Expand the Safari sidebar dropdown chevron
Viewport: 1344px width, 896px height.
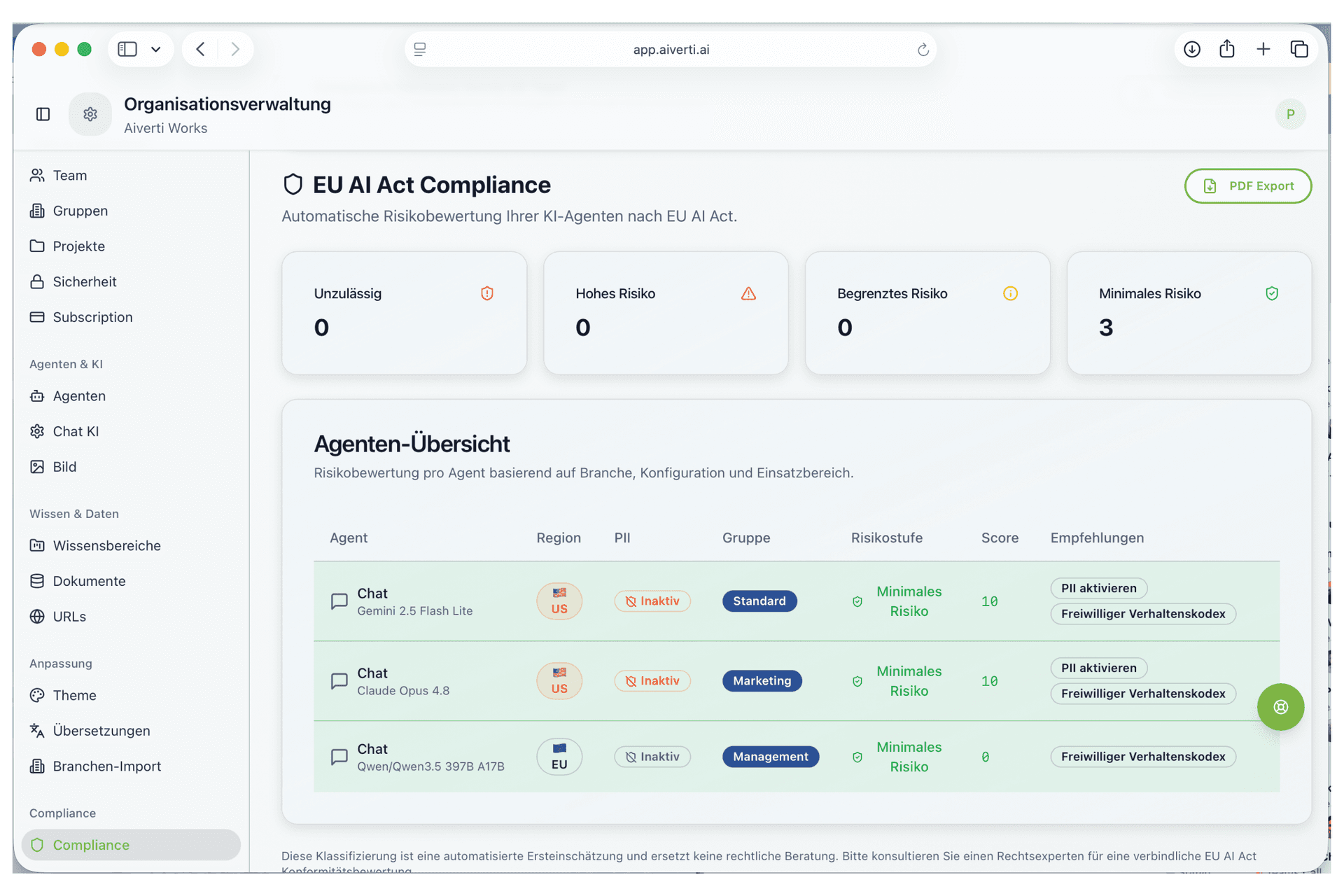click(156, 49)
